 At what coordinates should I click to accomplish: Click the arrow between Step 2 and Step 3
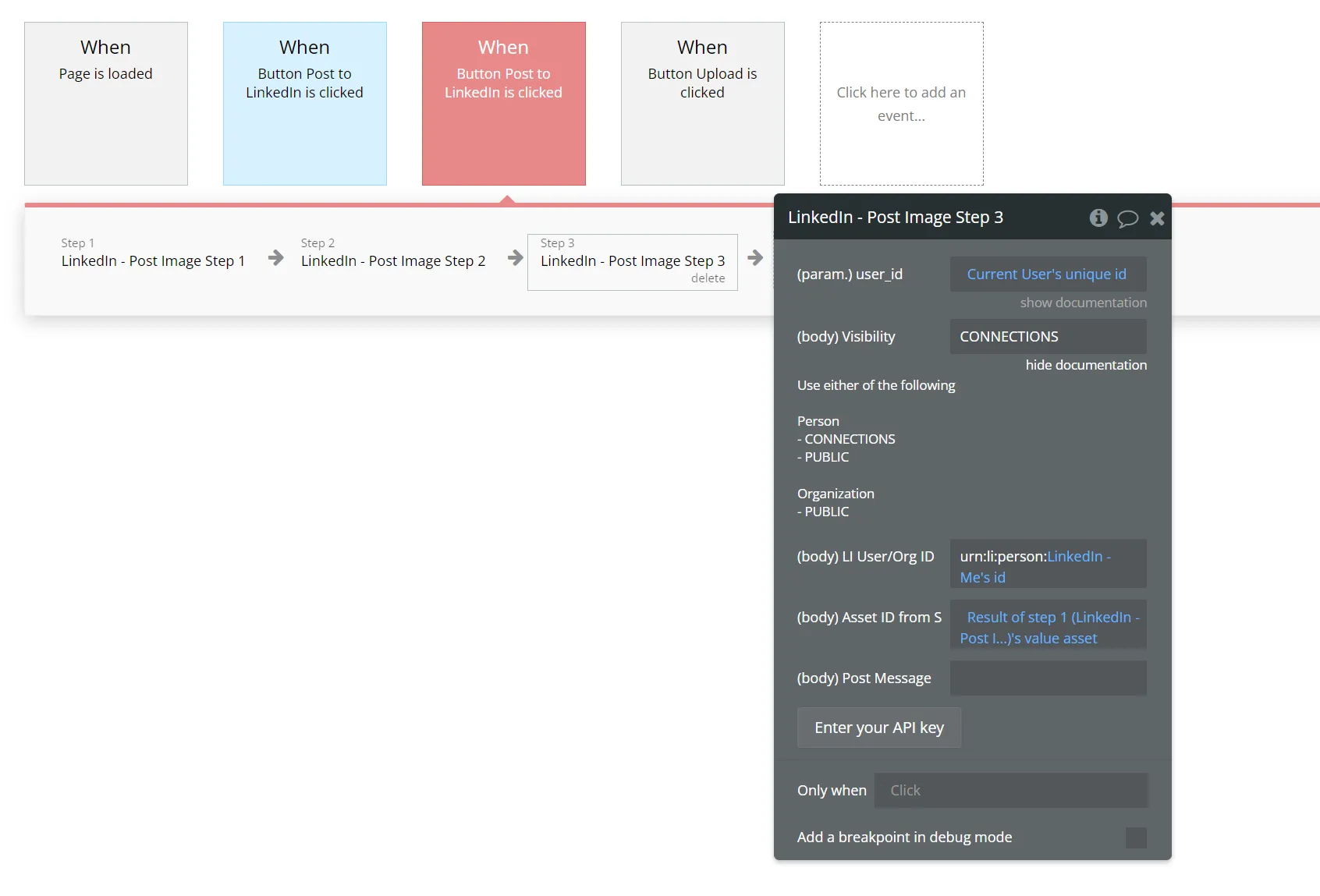[x=515, y=257]
